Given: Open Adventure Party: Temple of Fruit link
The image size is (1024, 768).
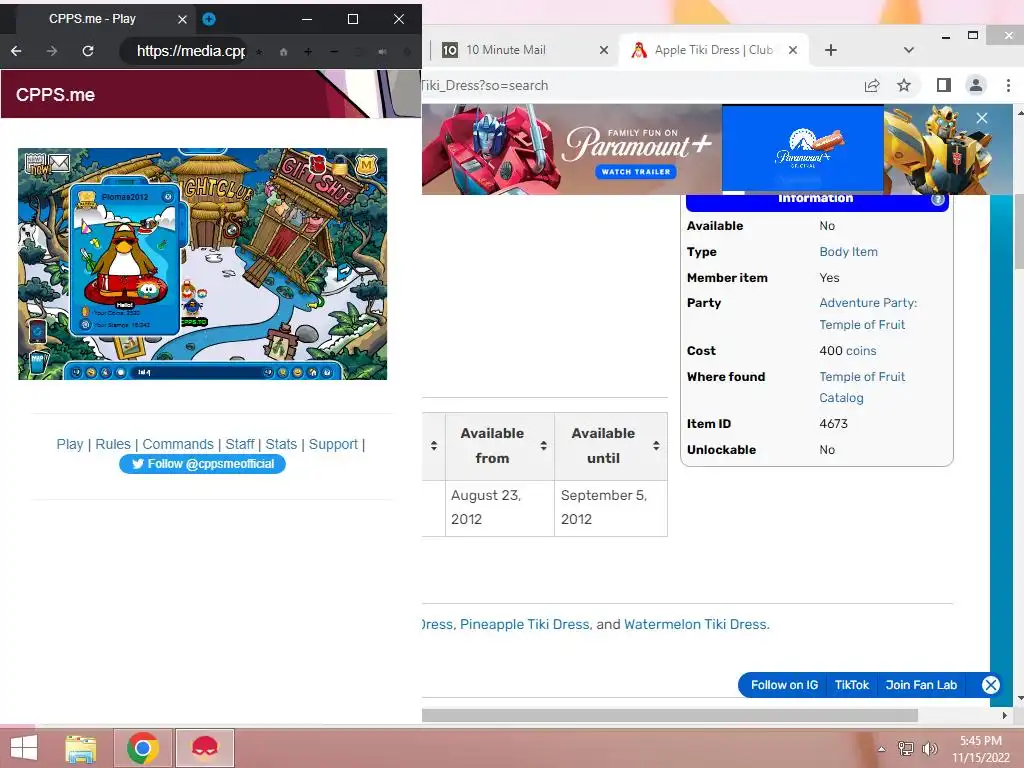Looking at the screenshot, I should 868,313.
